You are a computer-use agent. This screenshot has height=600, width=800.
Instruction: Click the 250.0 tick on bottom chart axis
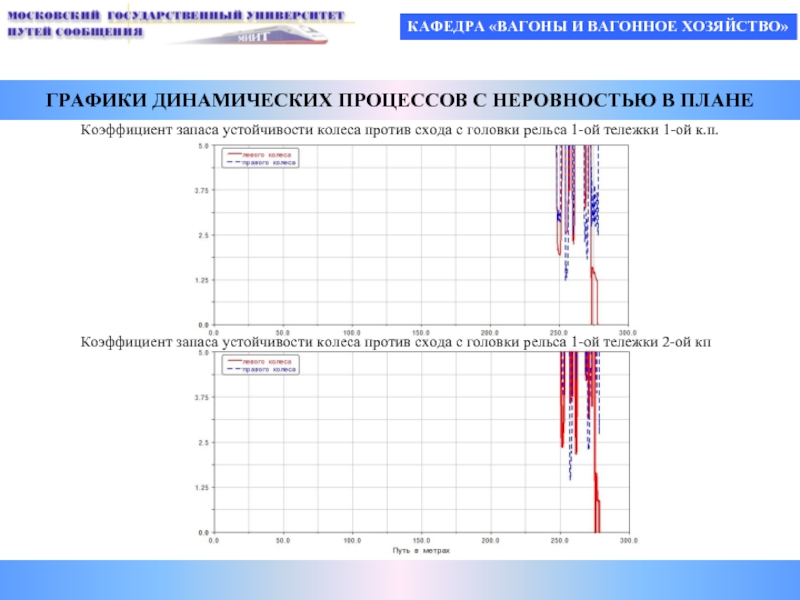[x=559, y=540]
